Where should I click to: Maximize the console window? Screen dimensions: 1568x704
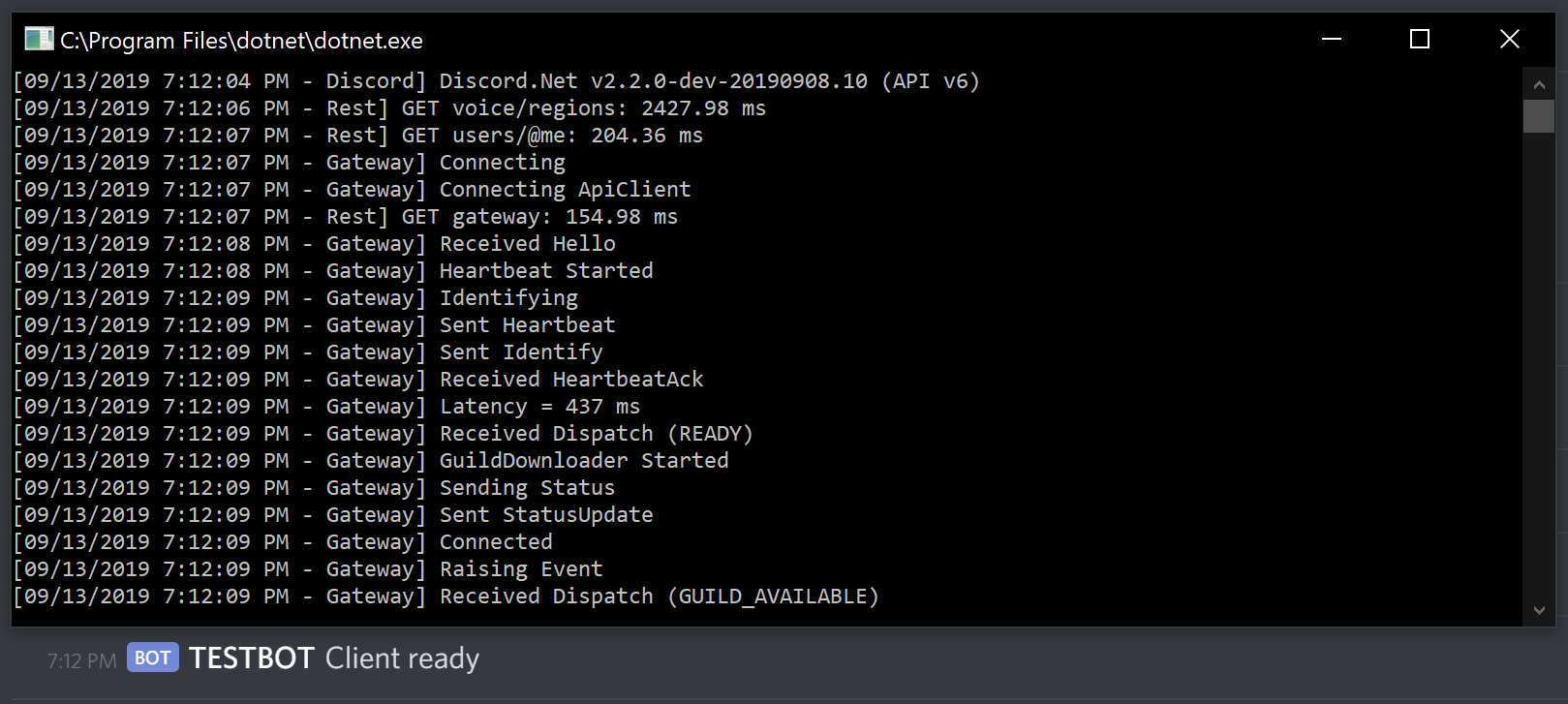(x=1420, y=39)
